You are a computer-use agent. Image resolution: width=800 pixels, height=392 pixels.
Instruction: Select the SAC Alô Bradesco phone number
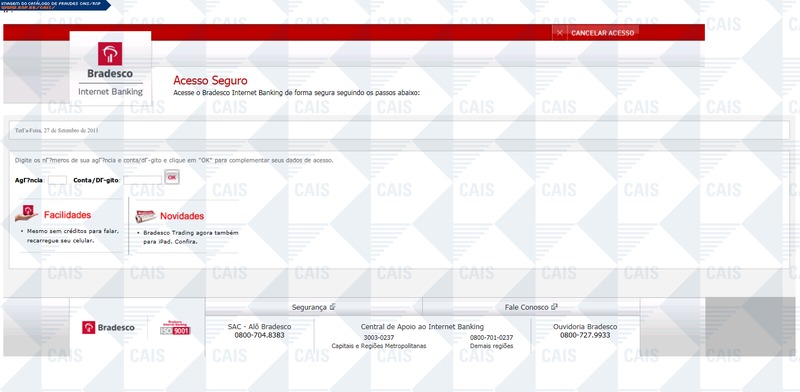click(259, 335)
